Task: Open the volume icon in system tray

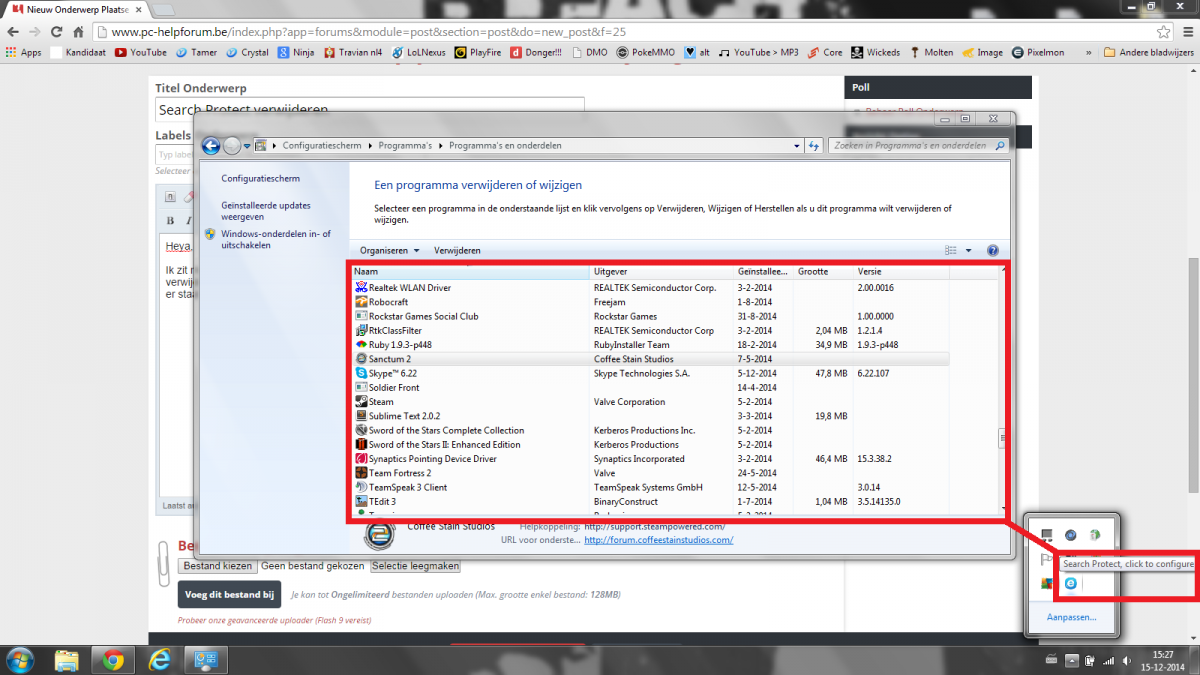Action: [1128, 660]
